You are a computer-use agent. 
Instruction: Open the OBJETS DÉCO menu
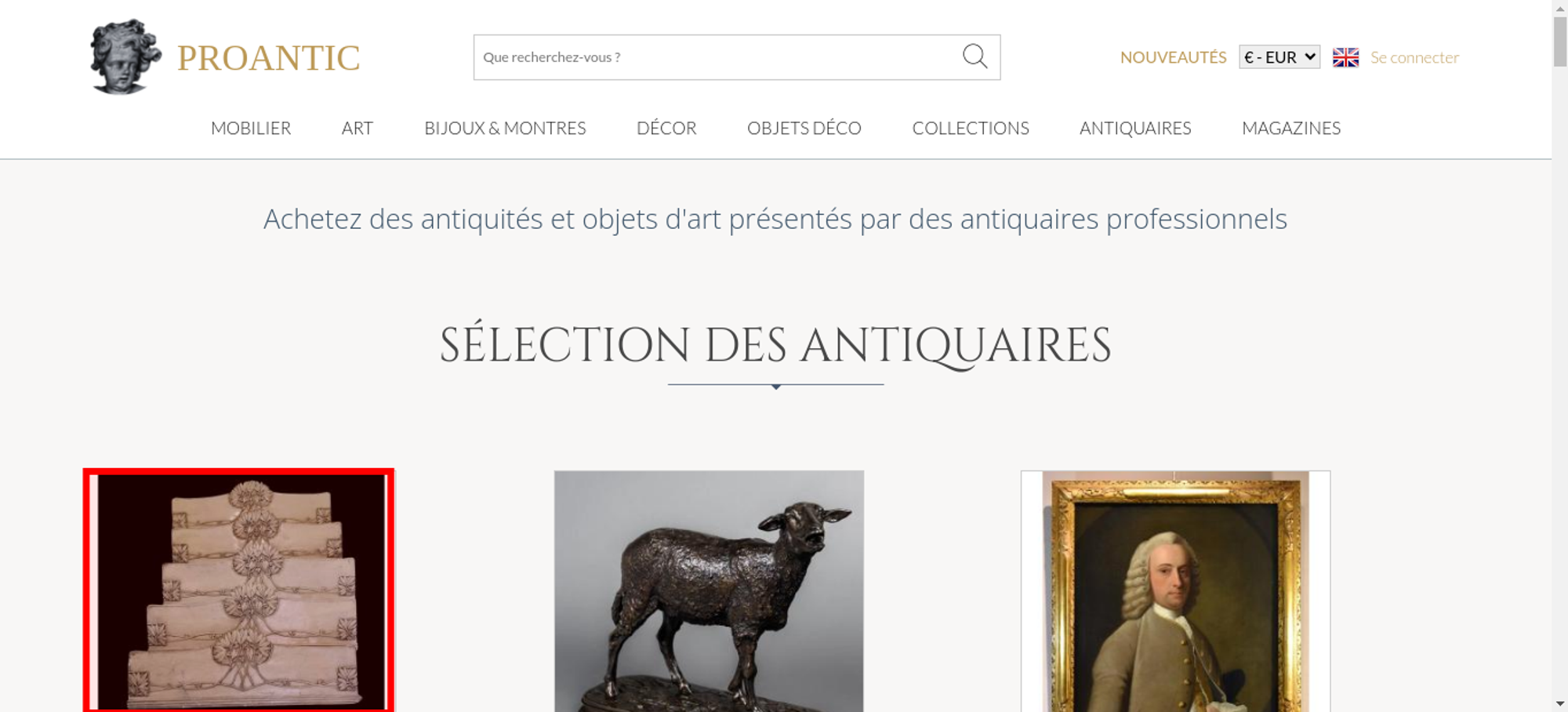point(804,128)
